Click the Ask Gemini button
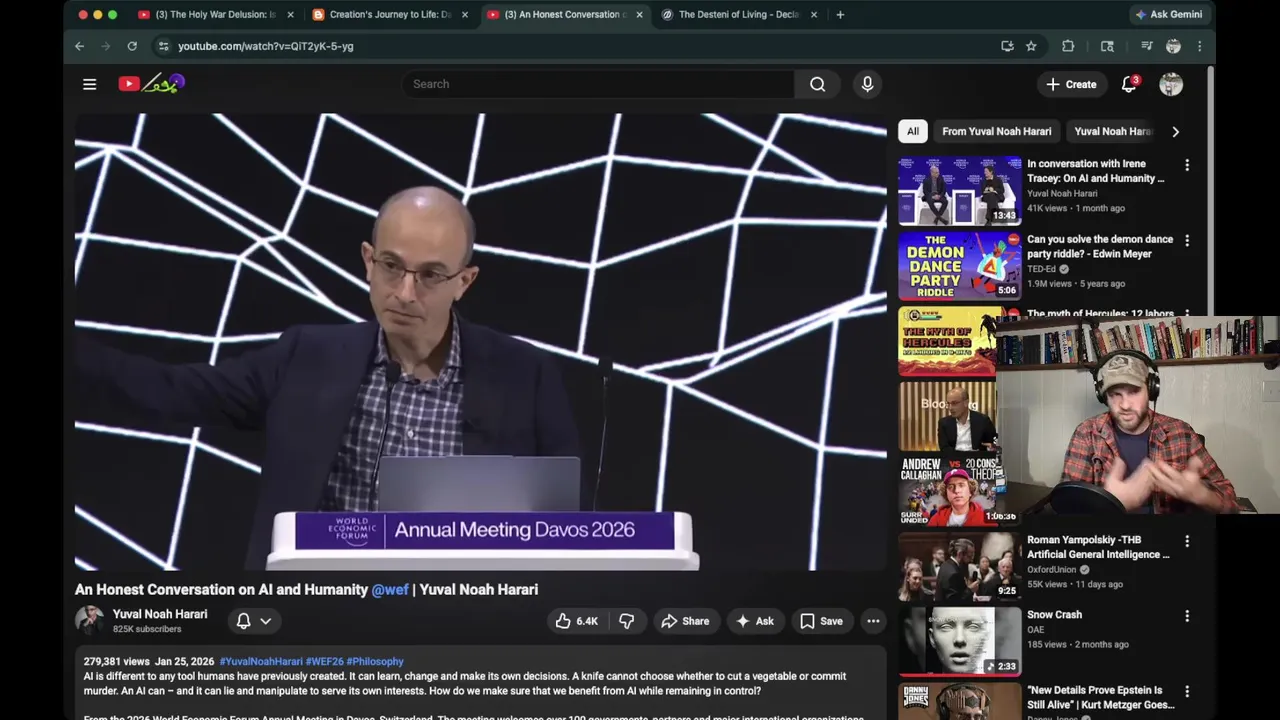Screen dimensions: 1280x720 click(x=1168, y=14)
